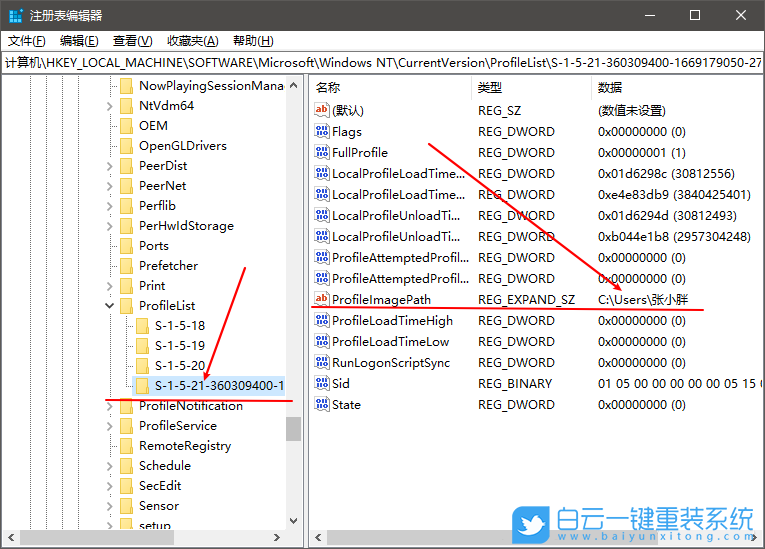The height and width of the screenshot is (549, 765).
Task: Click the tree pane scroll down arrow
Action: [294, 521]
